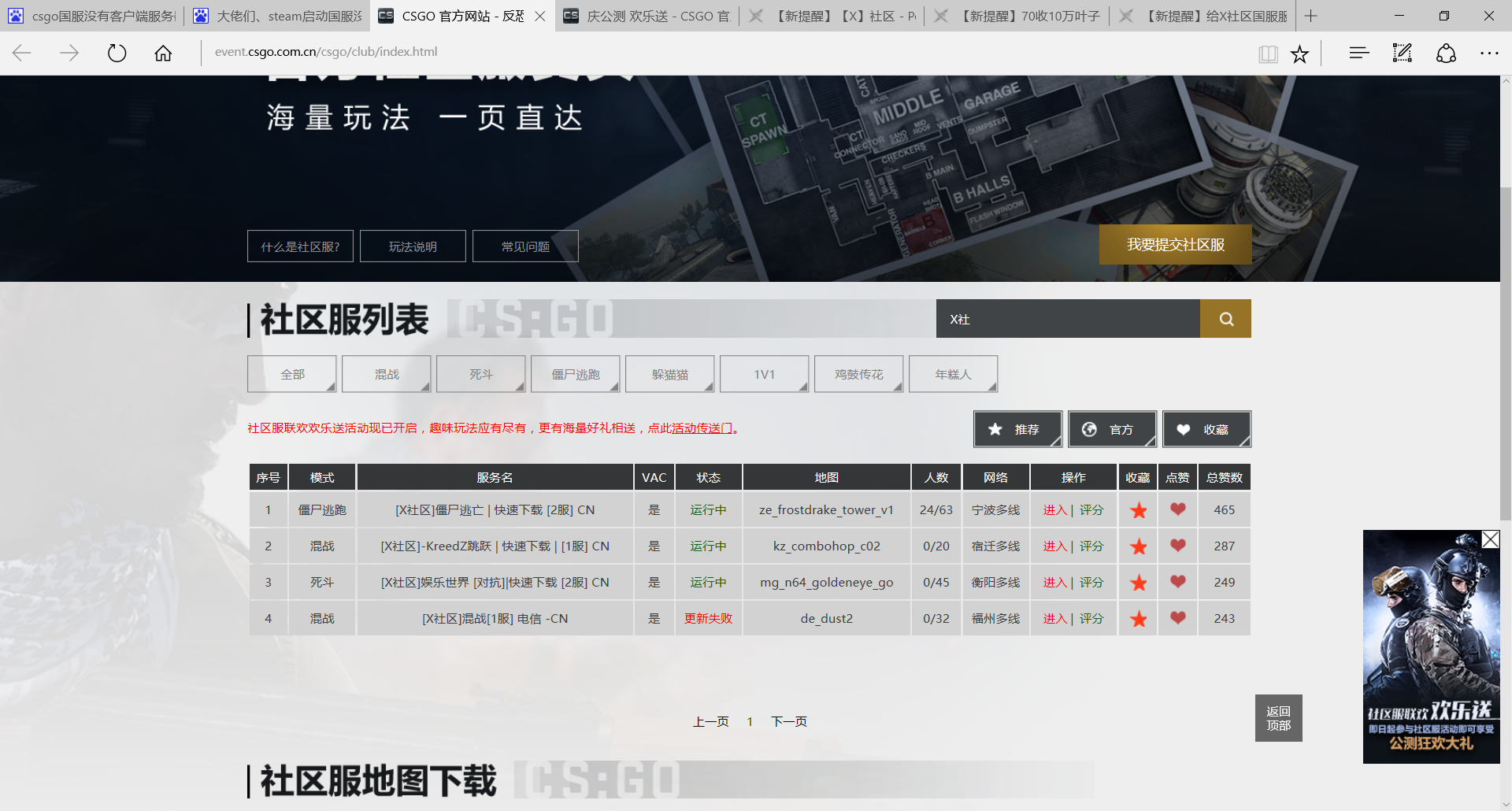The height and width of the screenshot is (811, 1512).
Task: Toggle favorite star for zombie escape server
Action: (1138, 510)
